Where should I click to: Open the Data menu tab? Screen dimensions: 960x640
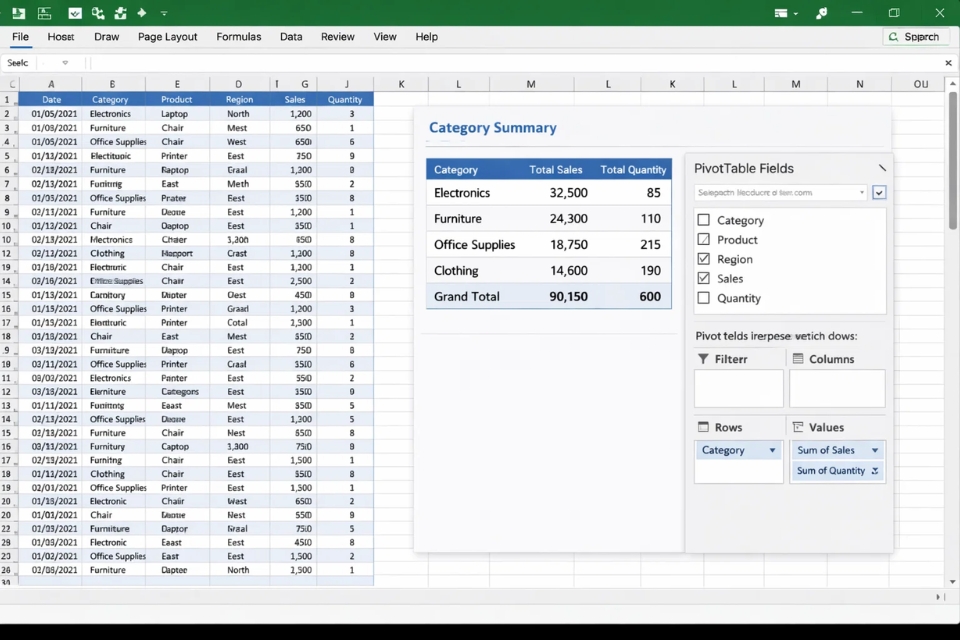click(x=291, y=36)
